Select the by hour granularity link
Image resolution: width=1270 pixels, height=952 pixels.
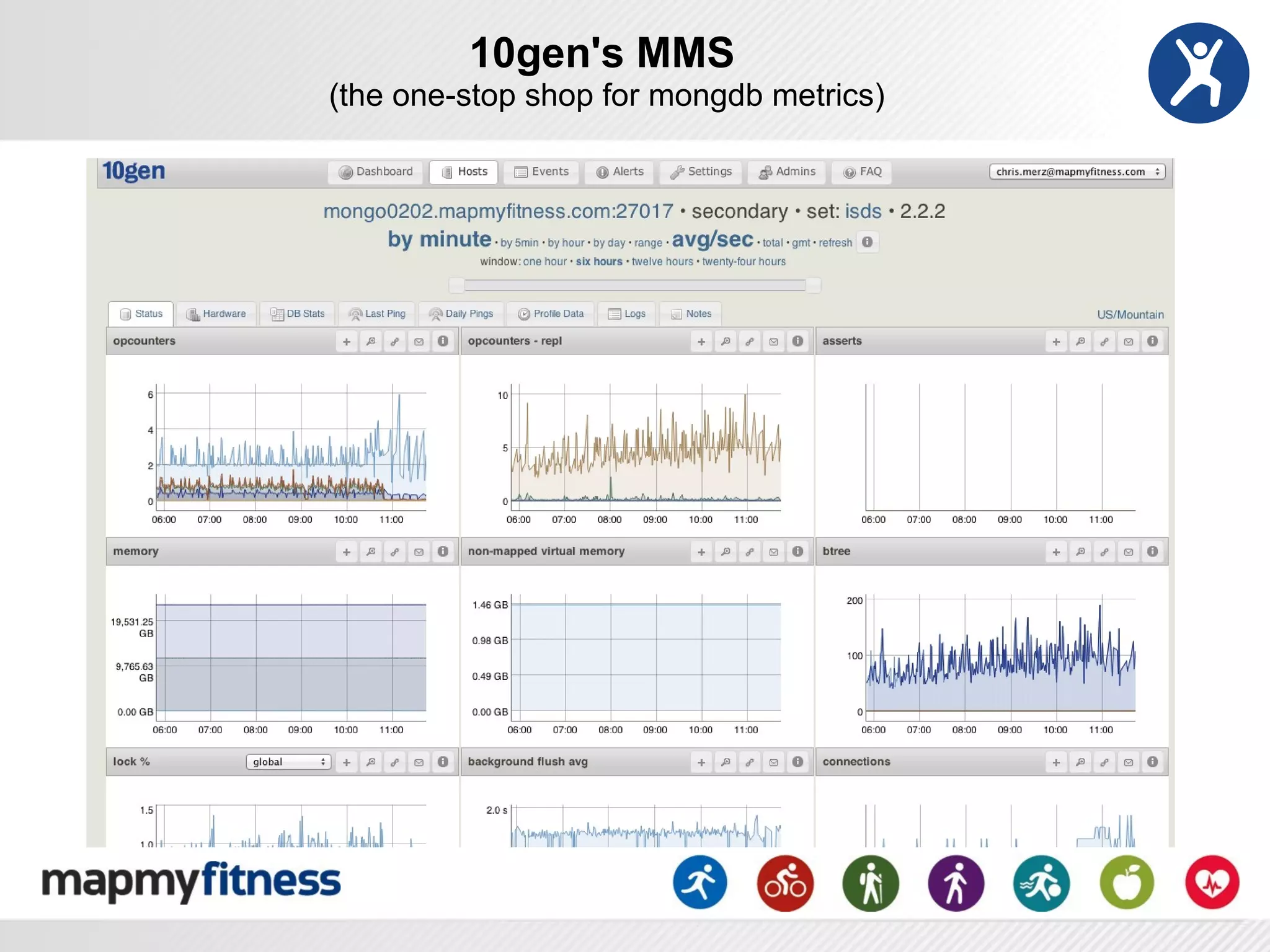click(566, 243)
